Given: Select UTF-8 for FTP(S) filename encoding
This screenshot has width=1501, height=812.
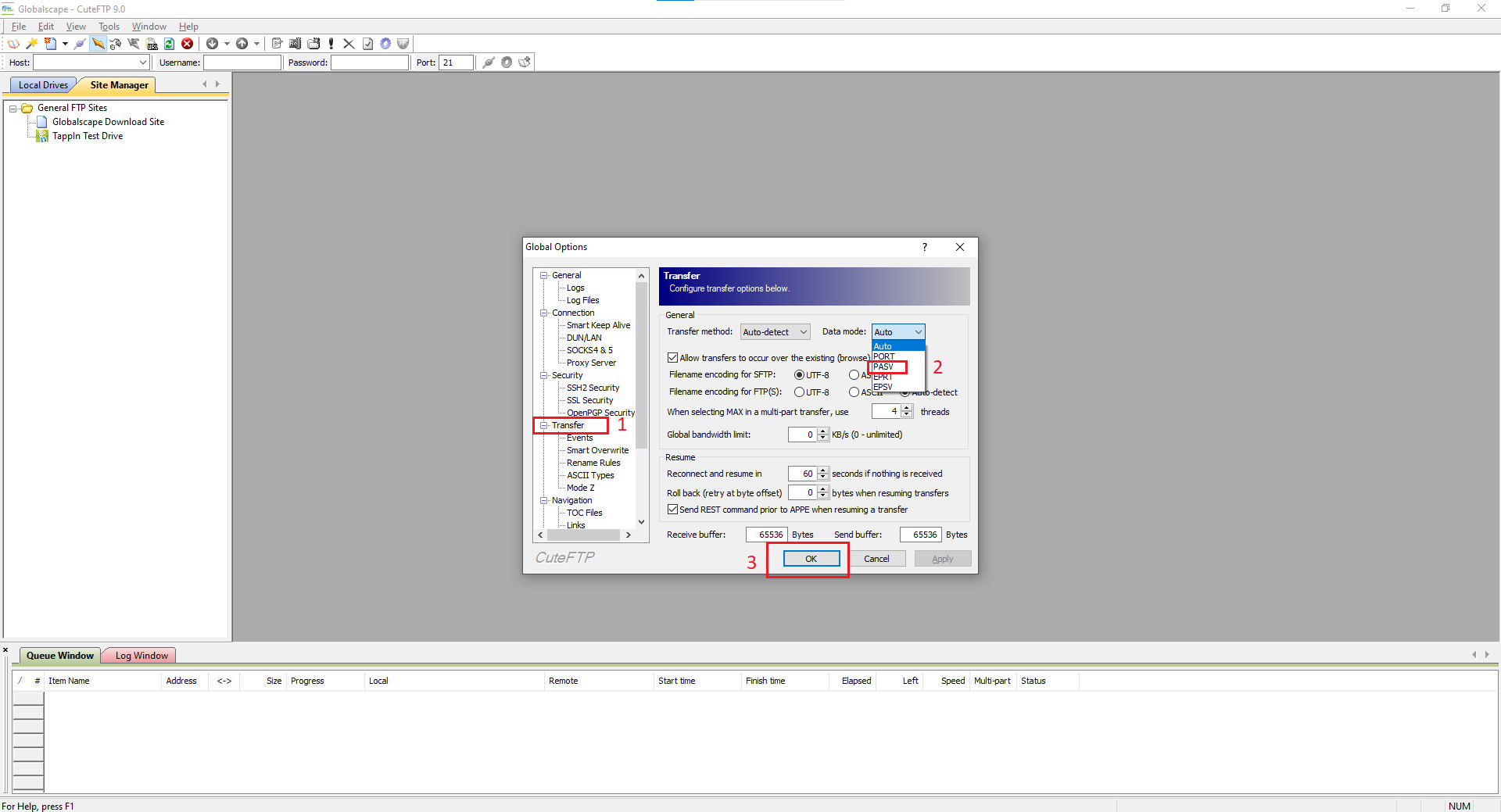Looking at the screenshot, I should (x=799, y=392).
